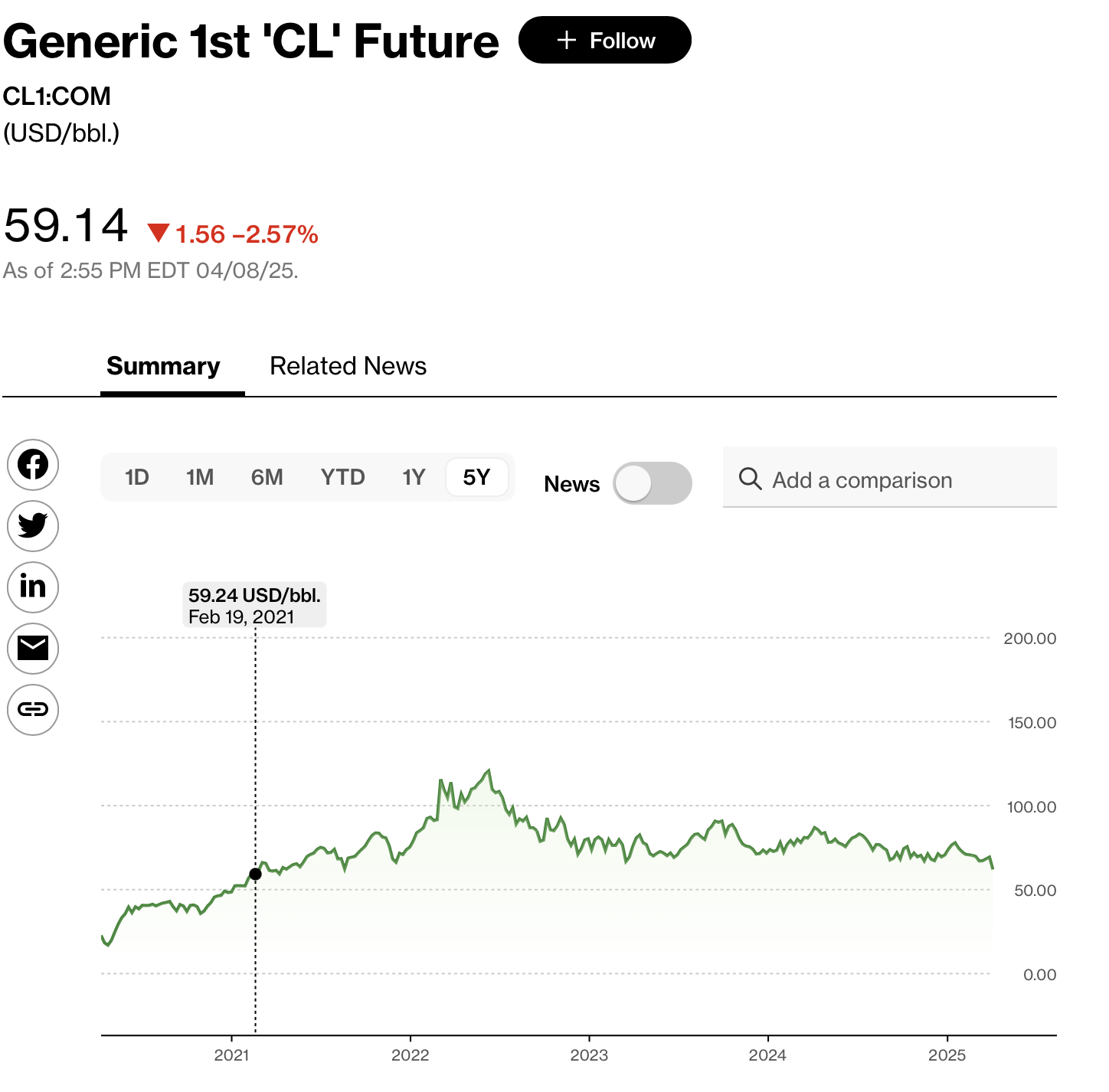Switch to Related News tab
Image resolution: width=1109 pixels, height=1092 pixels.
[x=348, y=367]
